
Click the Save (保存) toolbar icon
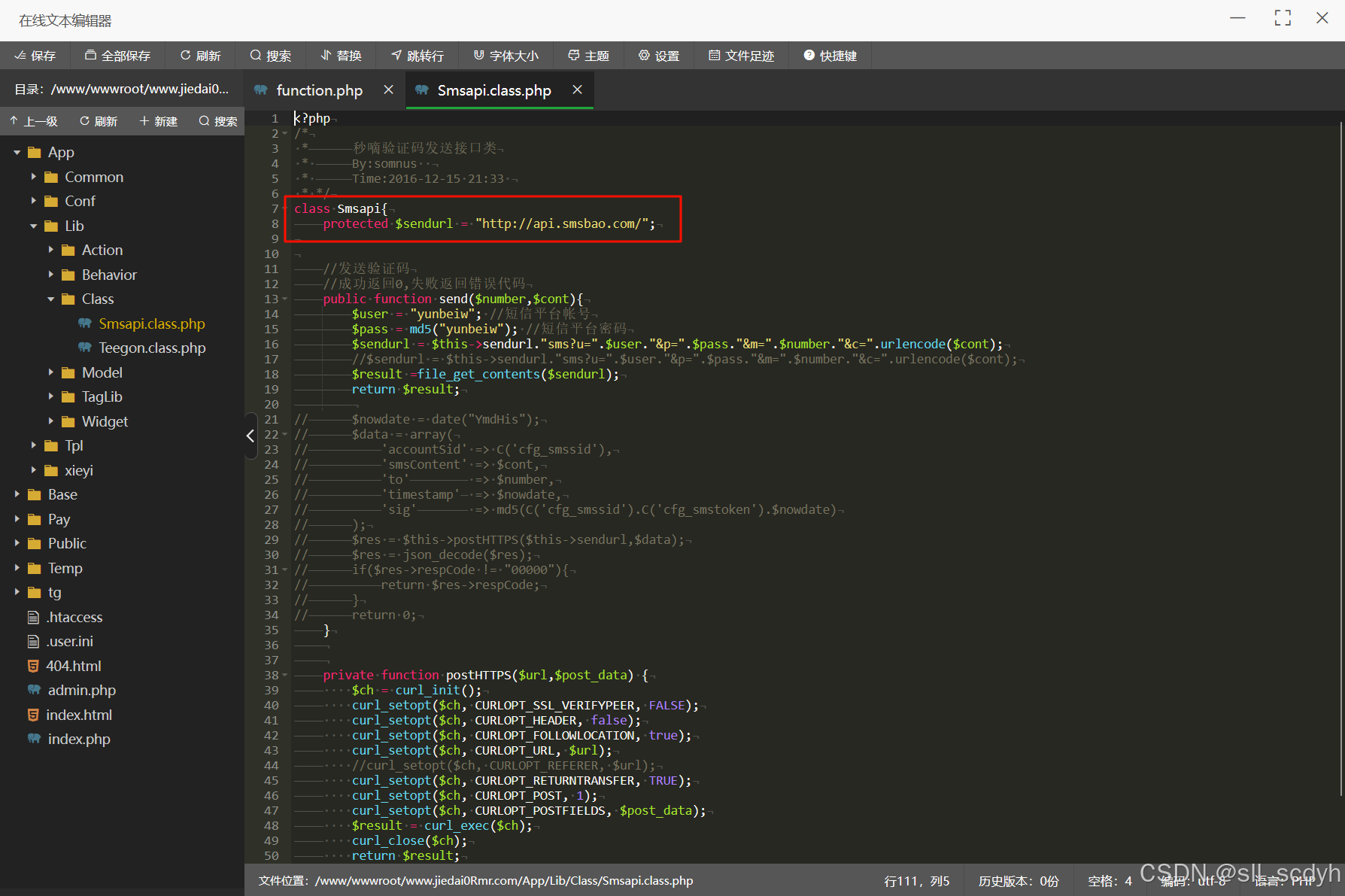[x=35, y=56]
